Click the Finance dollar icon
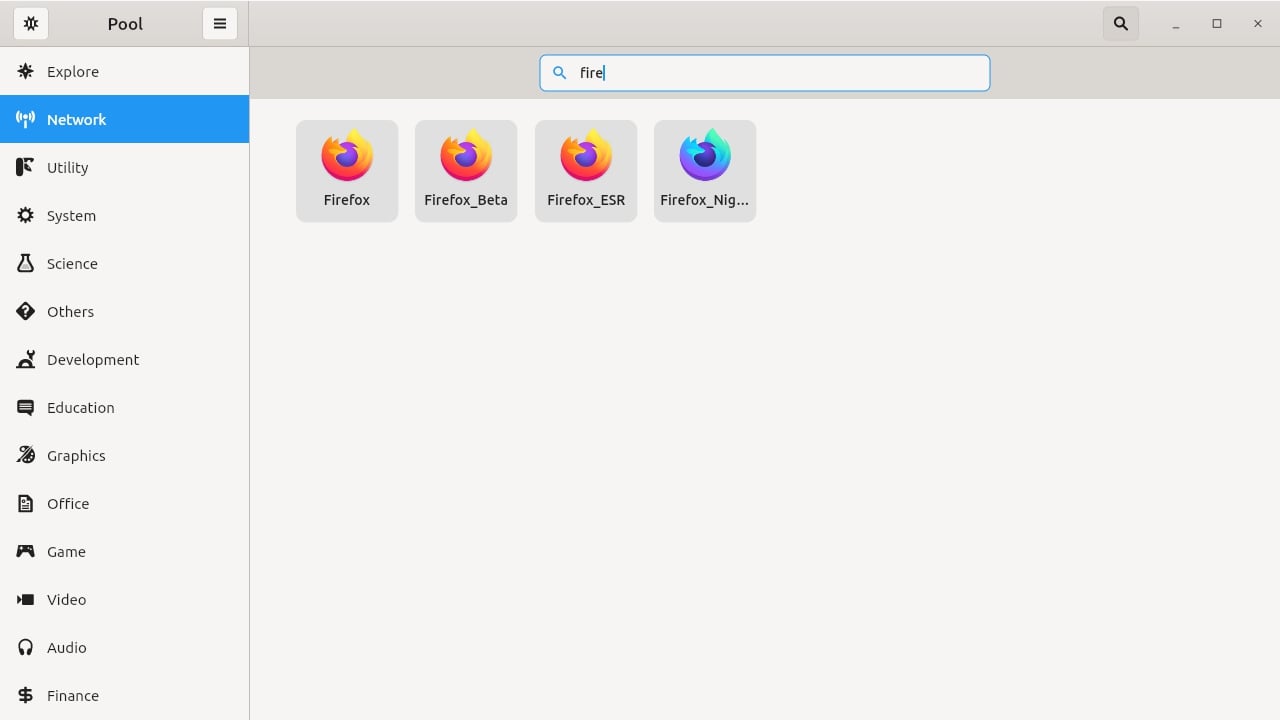The width and height of the screenshot is (1280, 720). click(x=26, y=695)
